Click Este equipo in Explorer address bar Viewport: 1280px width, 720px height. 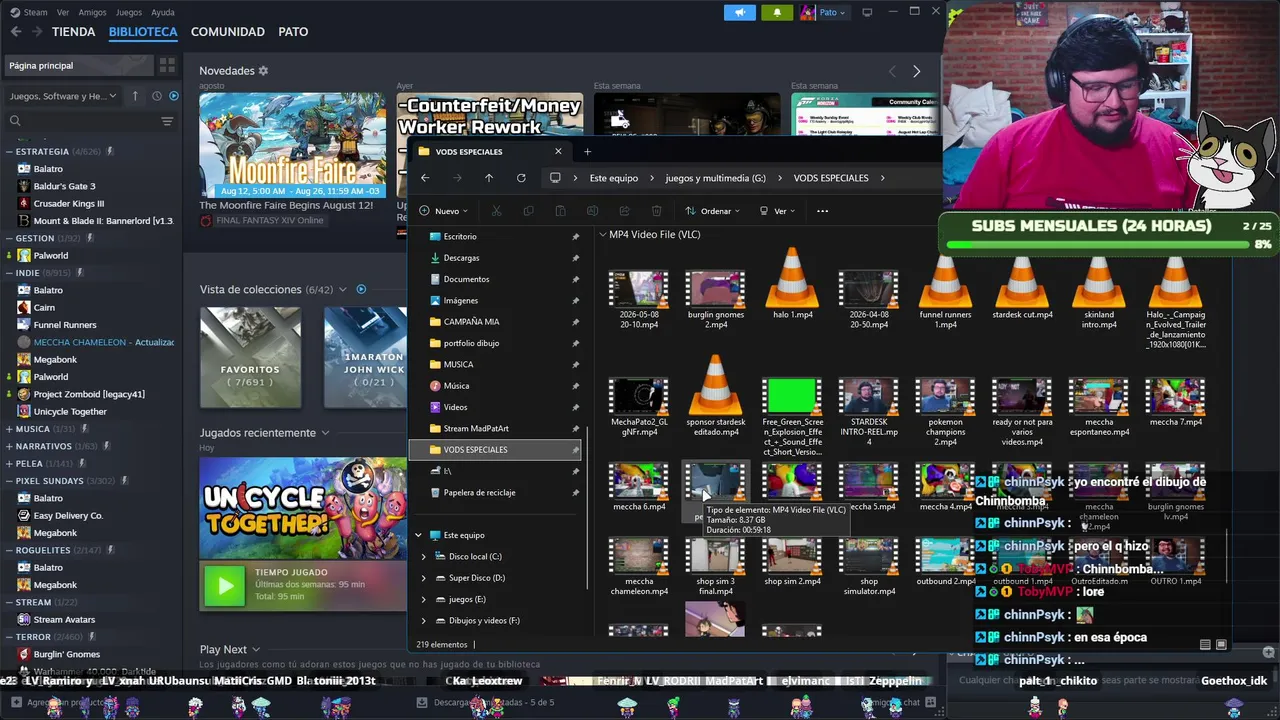point(614,178)
